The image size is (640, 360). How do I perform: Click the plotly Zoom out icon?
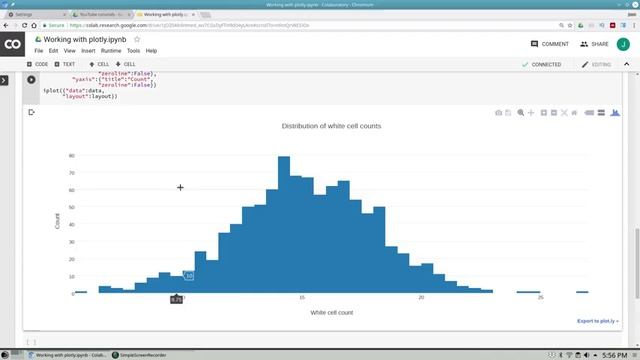[x=554, y=113]
